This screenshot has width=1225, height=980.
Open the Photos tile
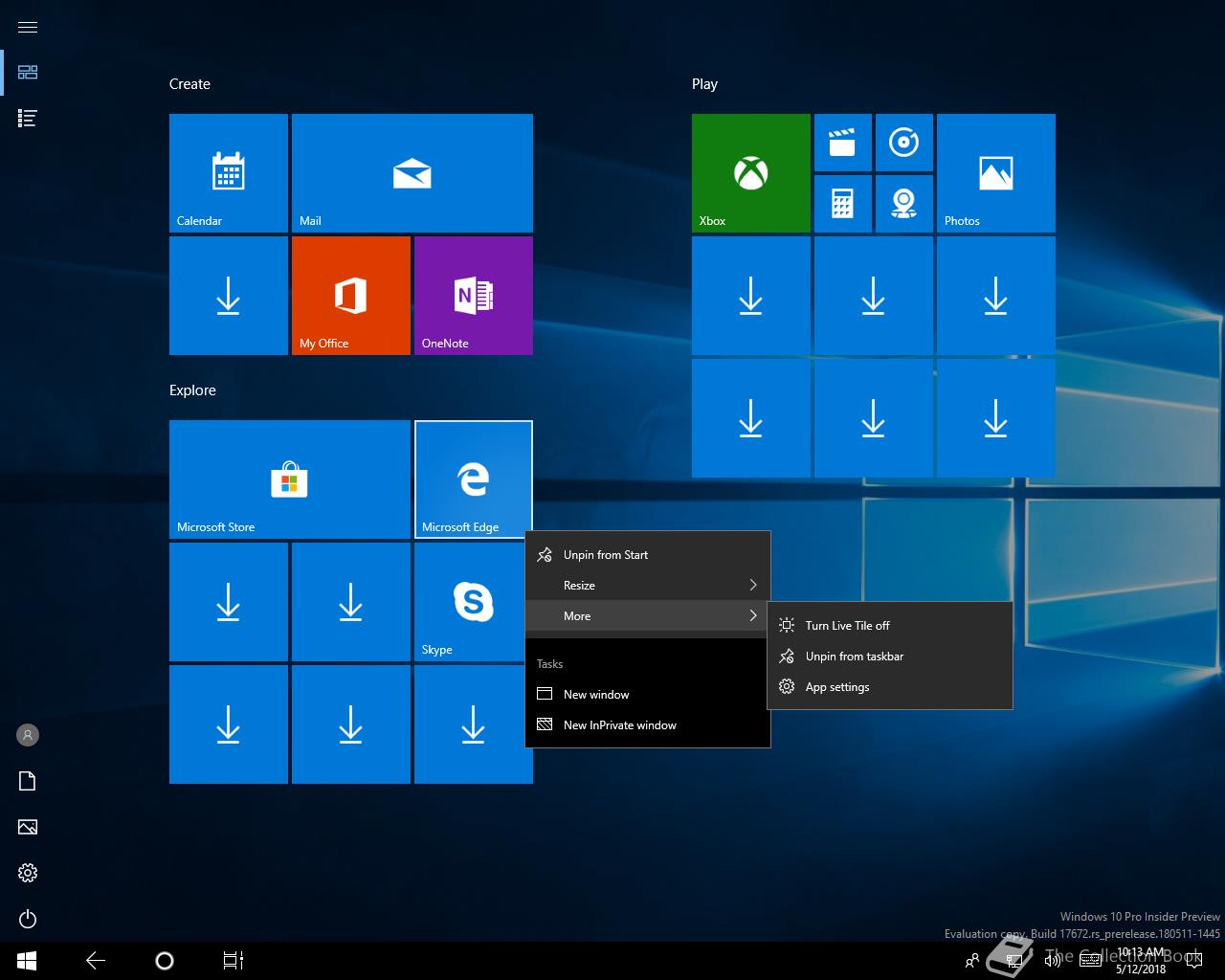coord(996,173)
